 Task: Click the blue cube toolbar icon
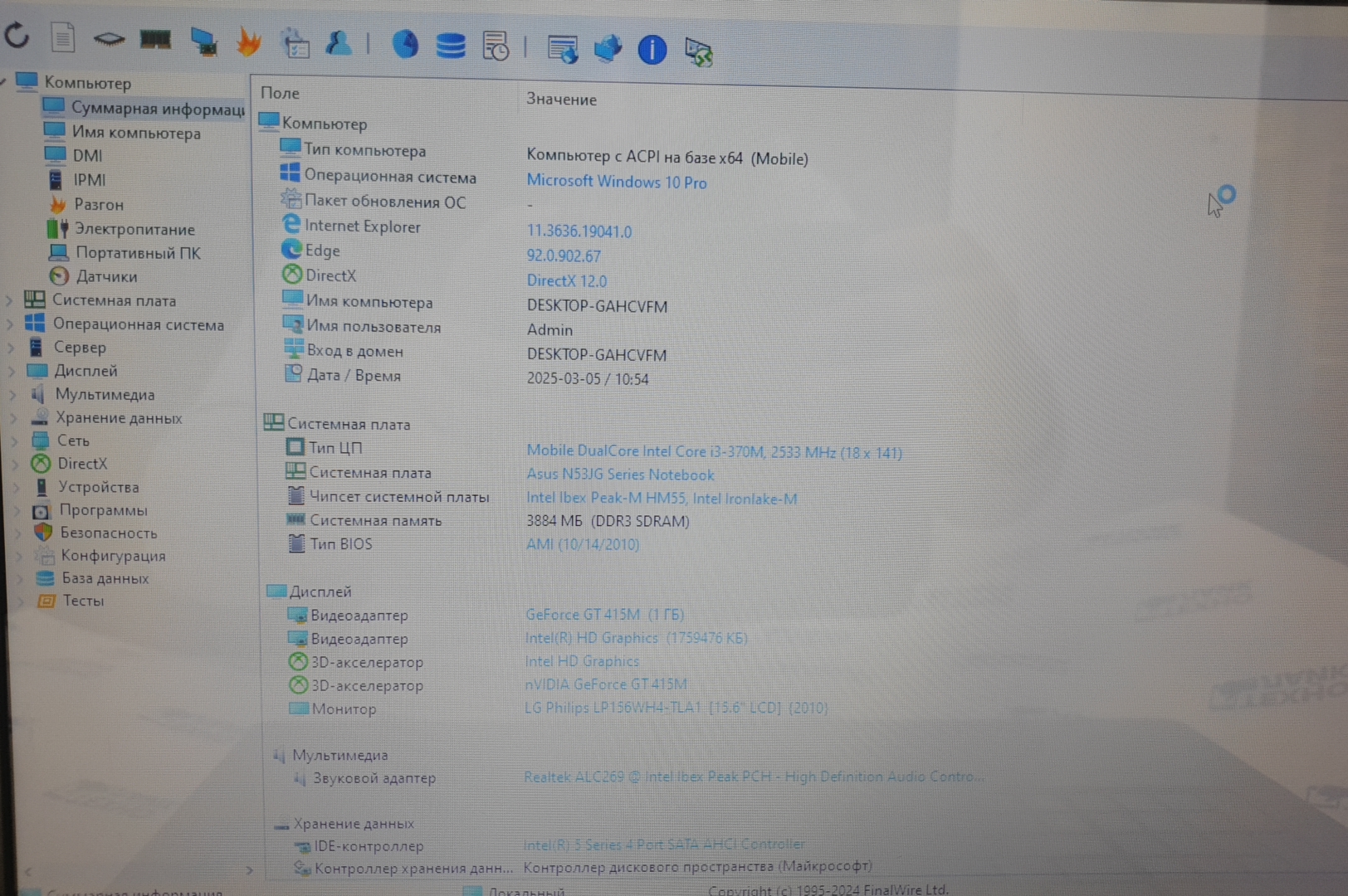tap(608, 48)
